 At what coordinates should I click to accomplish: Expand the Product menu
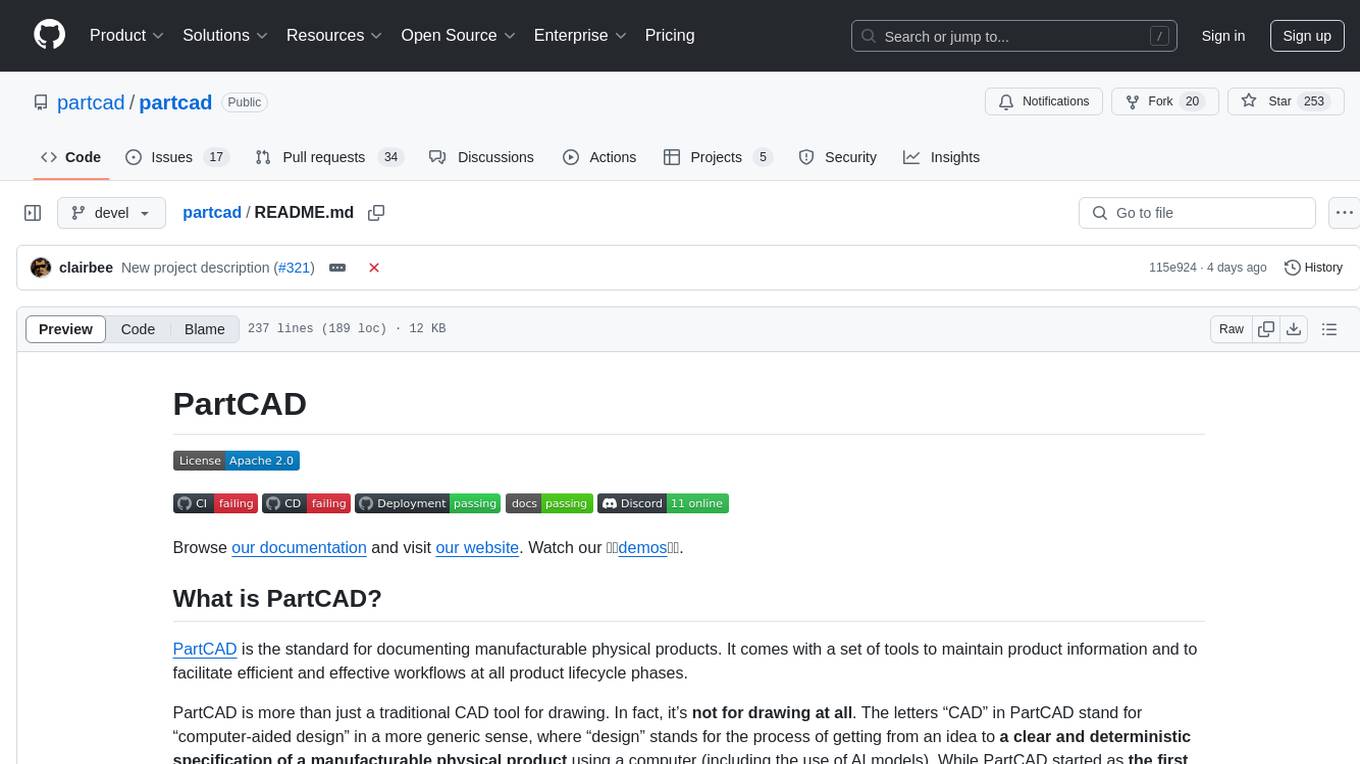[127, 35]
